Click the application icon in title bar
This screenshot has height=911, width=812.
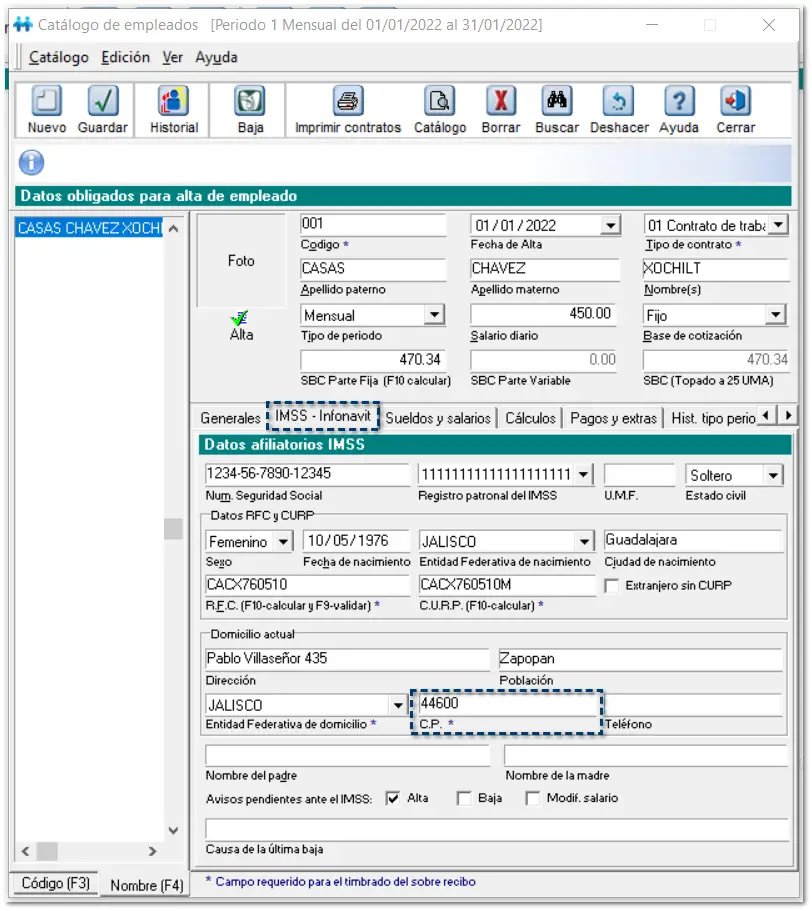[x=23, y=24]
